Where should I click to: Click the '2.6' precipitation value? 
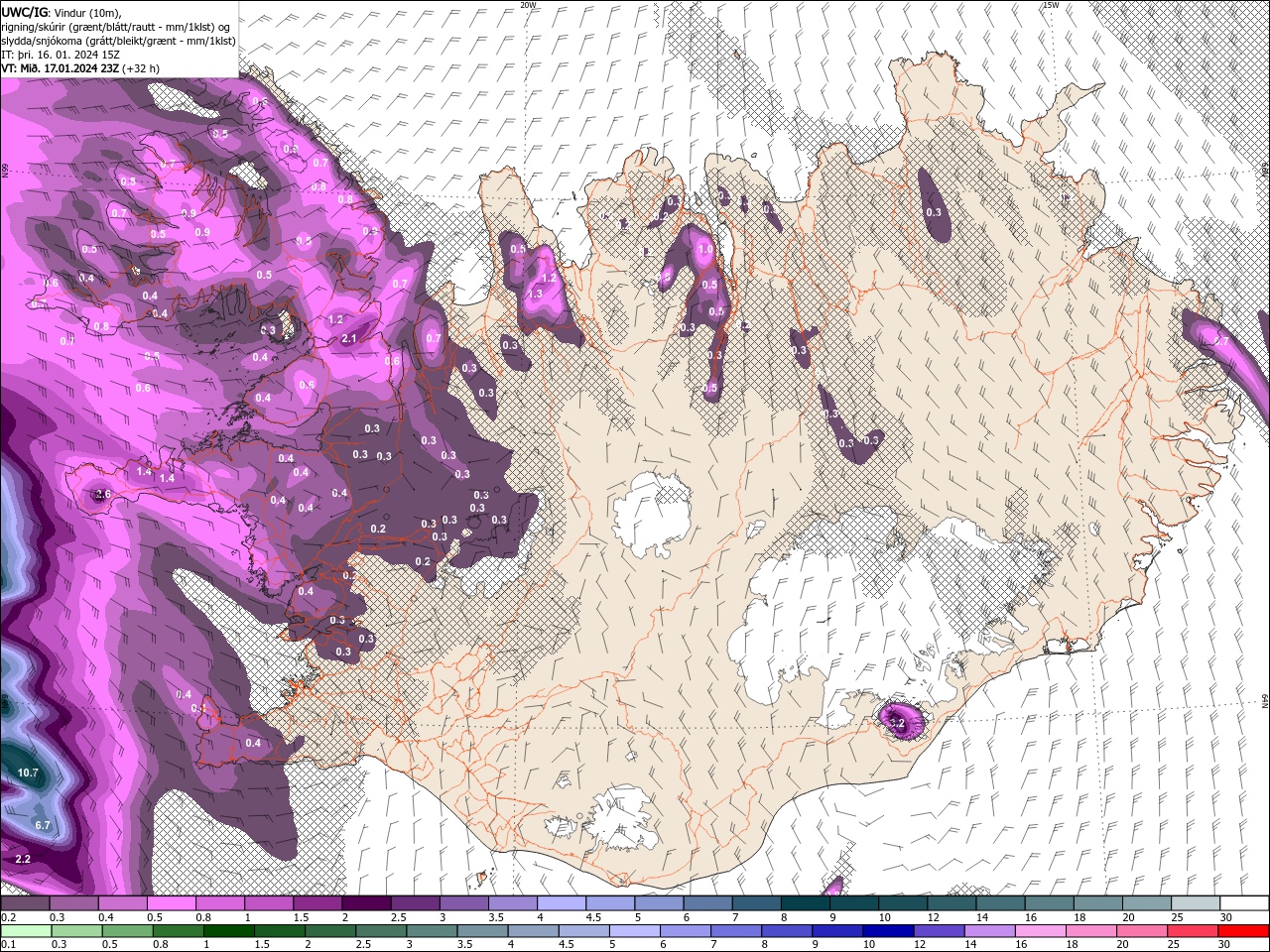102,494
